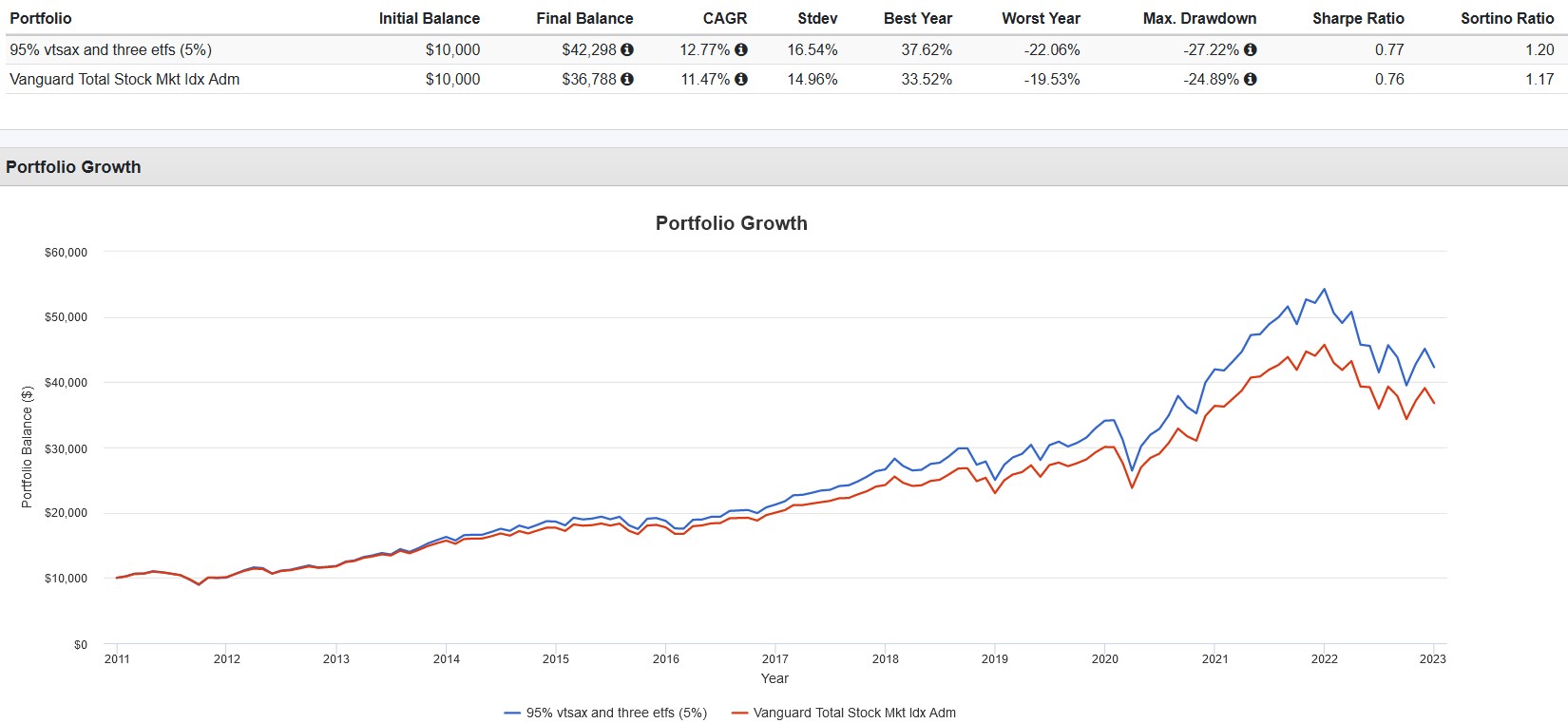
Task: Click the Sortino Ratio column header
Action: (1507, 18)
